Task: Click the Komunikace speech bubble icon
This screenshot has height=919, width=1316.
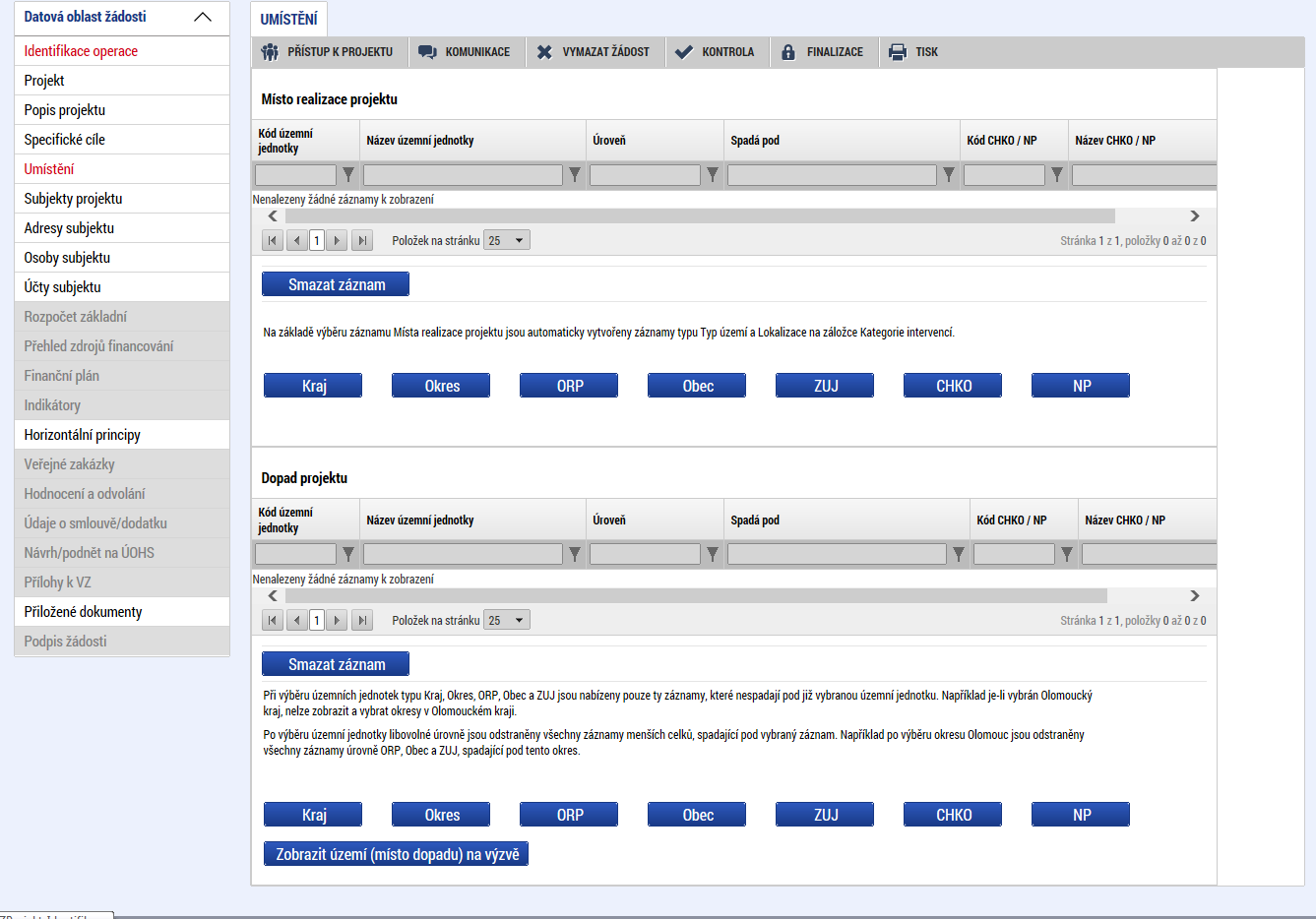Action: (x=427, y=52)
